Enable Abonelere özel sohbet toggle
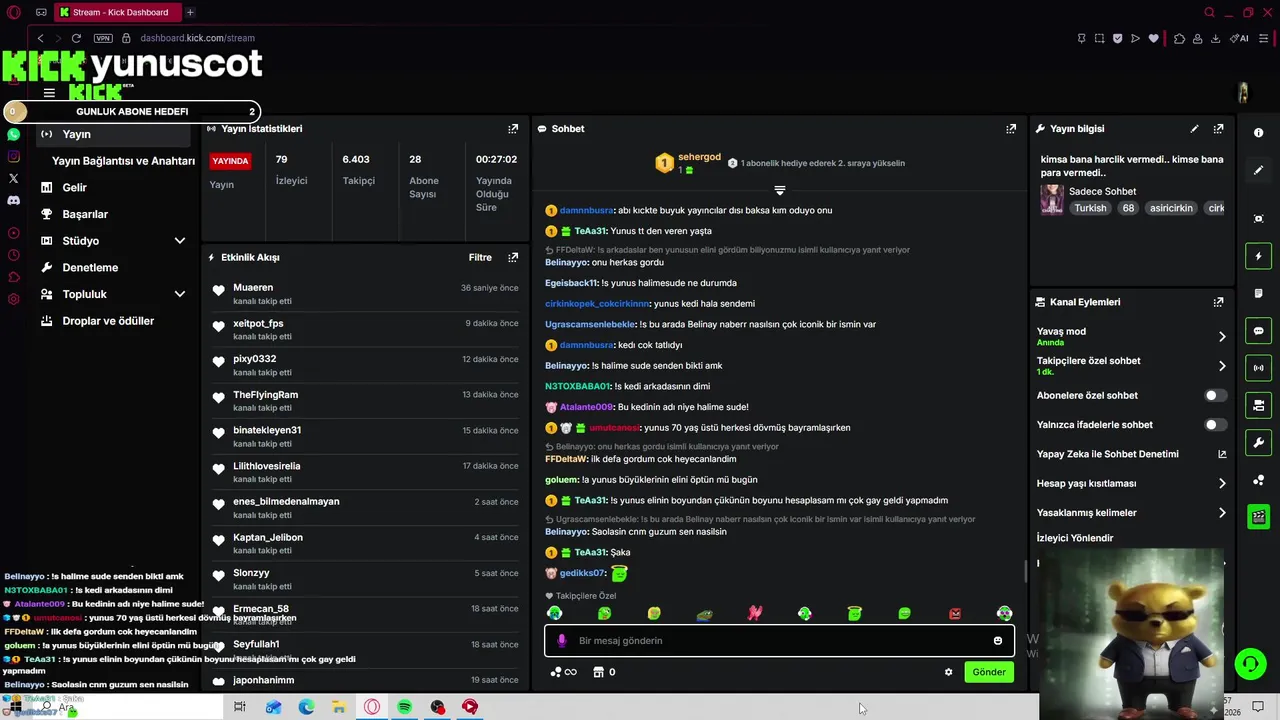The height and width of the screenshot is (720, 1280). (1215, 395)
